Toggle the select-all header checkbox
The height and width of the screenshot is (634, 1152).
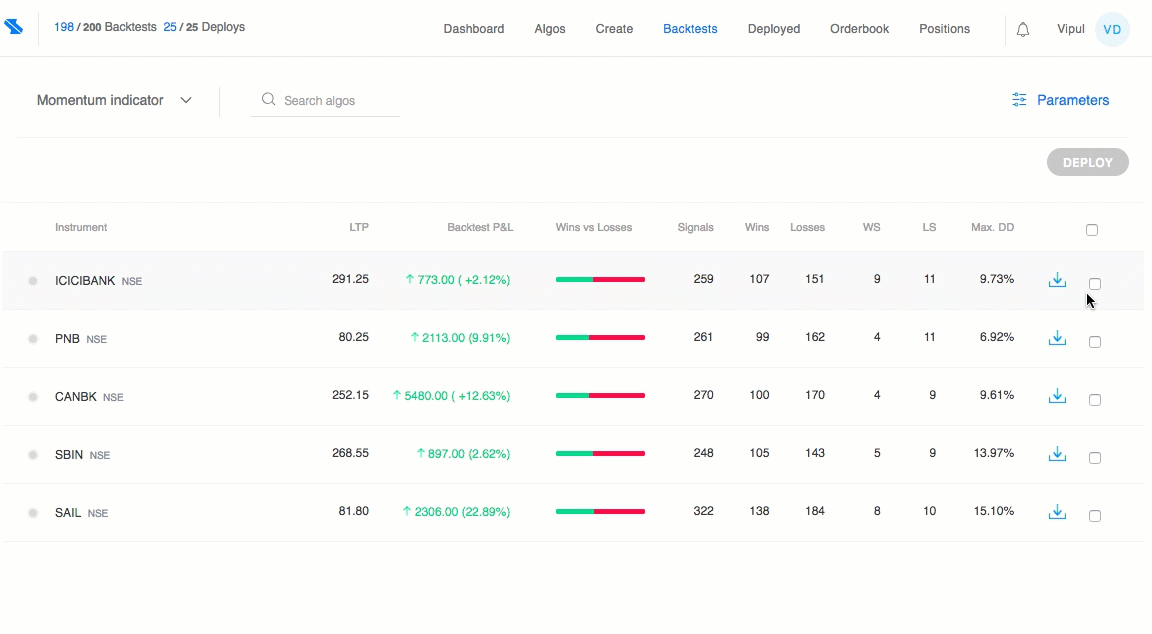pyautogui.click(x=1092, y=230)
